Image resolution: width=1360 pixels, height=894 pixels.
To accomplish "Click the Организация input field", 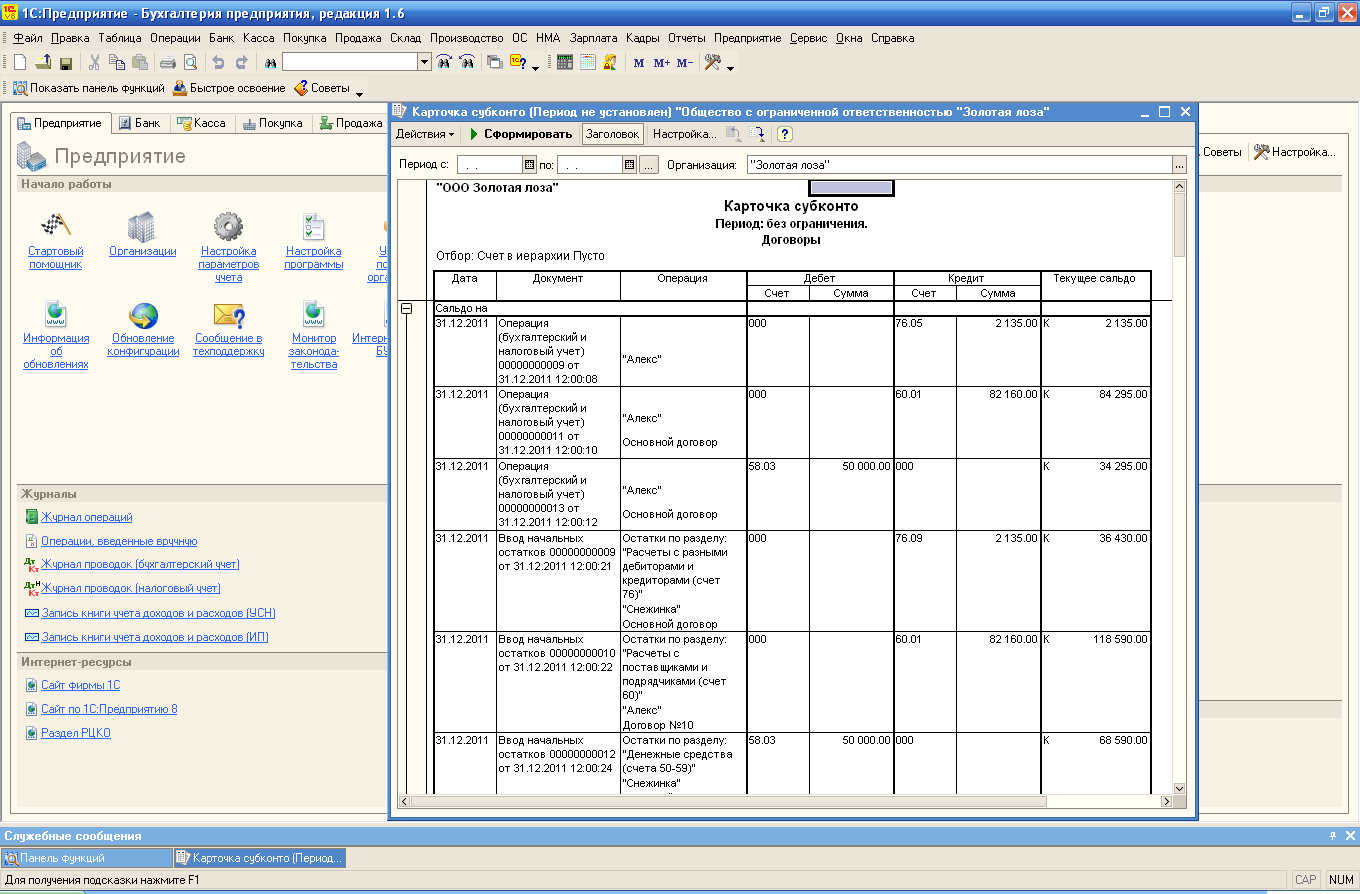I will (958, 164).
